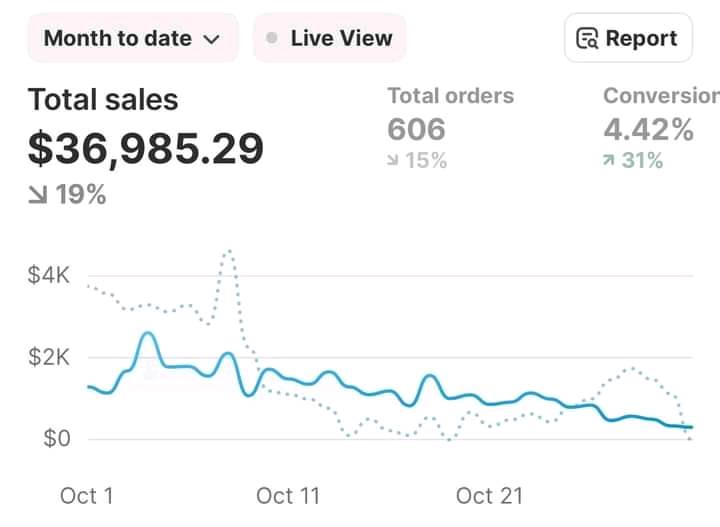Click the $2K gridline label

click(47, 357)
